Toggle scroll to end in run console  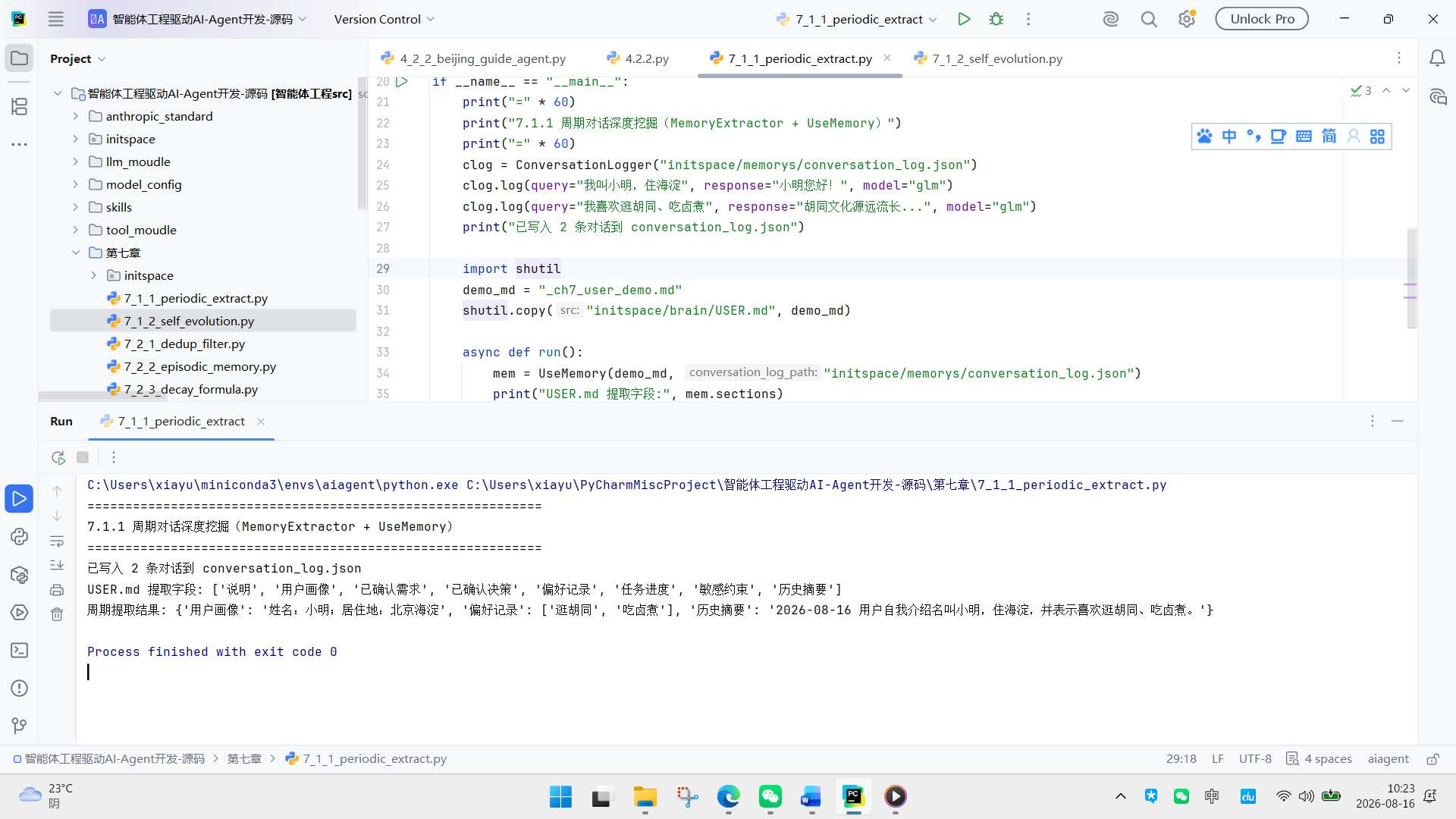(57, 565)
